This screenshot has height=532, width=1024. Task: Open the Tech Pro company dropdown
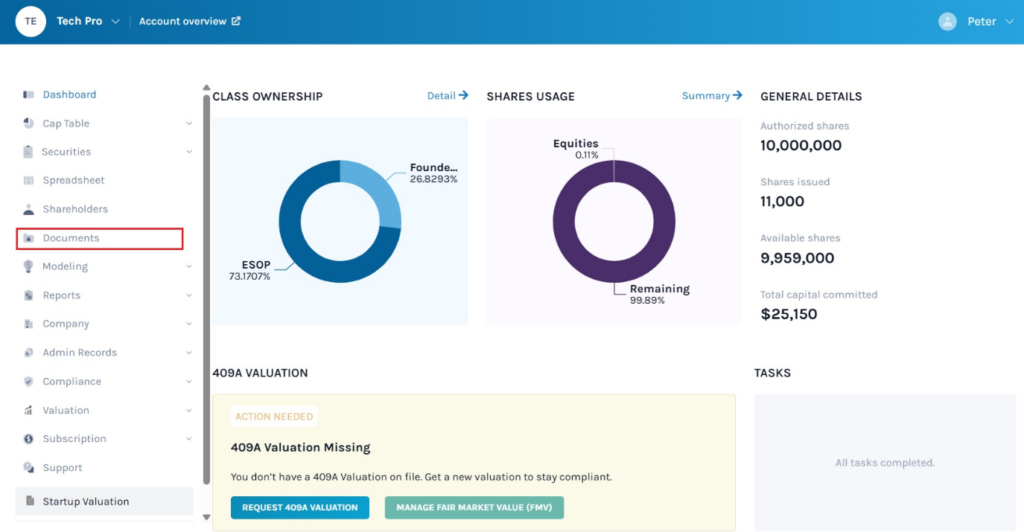(x=115, y=21)
